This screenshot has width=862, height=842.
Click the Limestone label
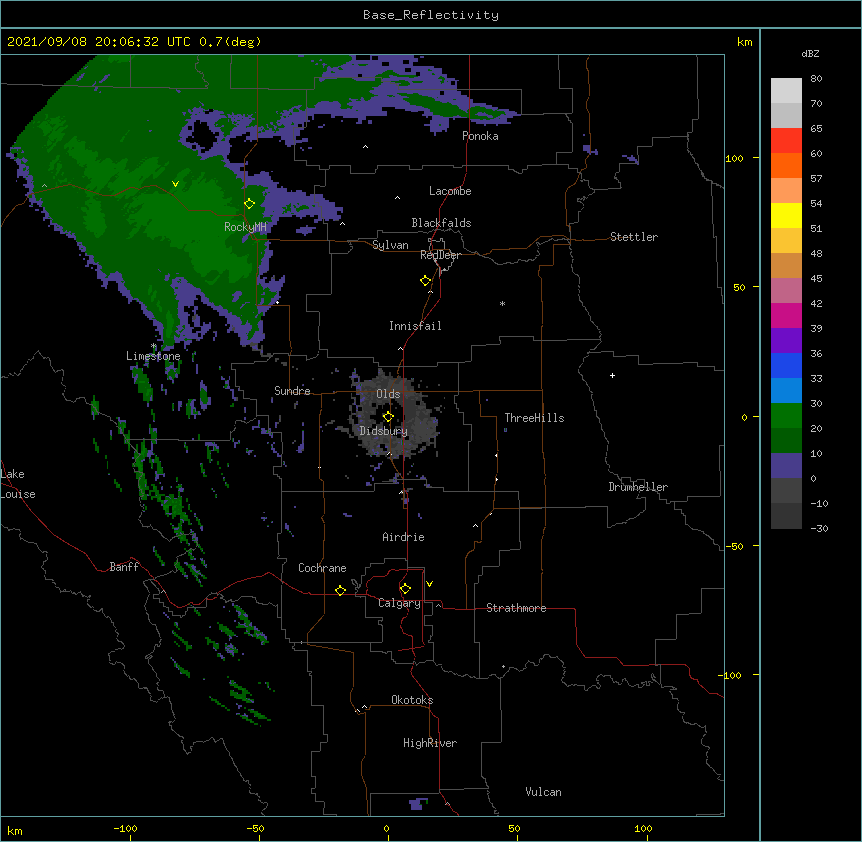tap(153, 356)
